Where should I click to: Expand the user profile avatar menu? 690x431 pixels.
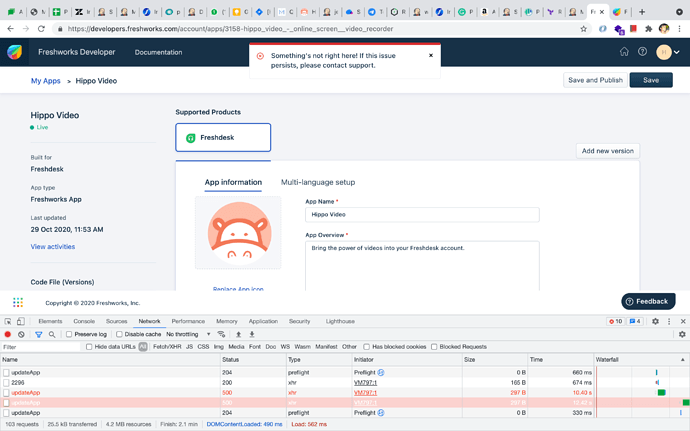[668, 52]
